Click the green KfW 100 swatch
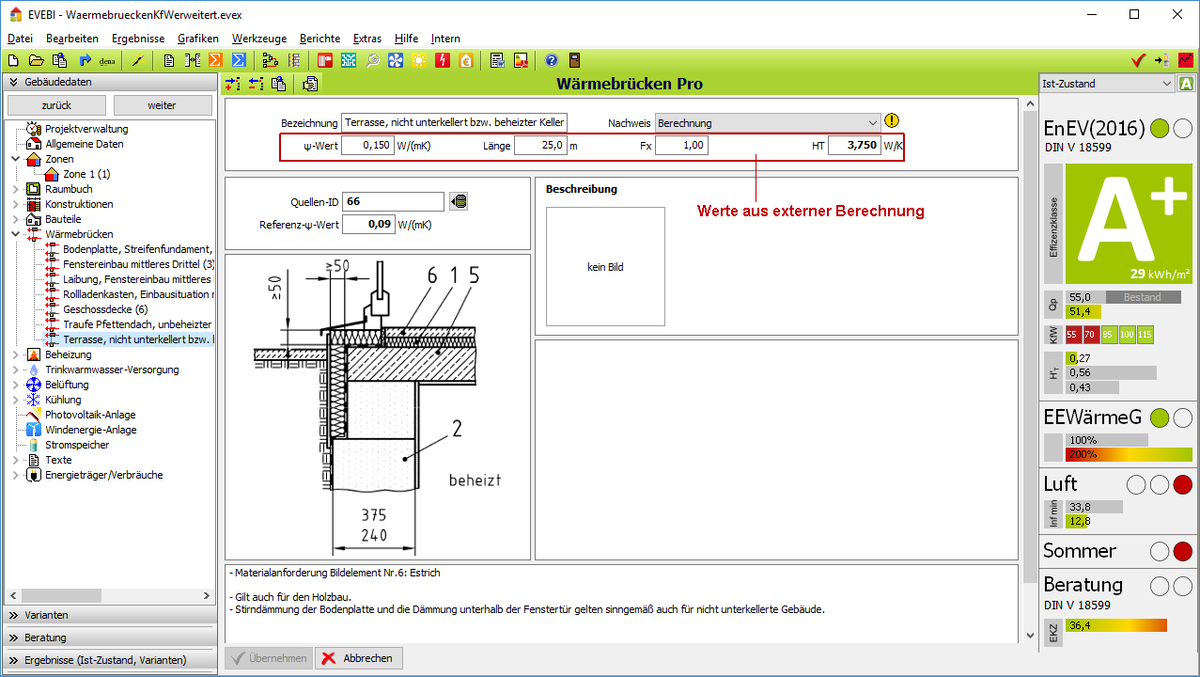This screenshot has height=677, width=1200. tap(1126, 334)
